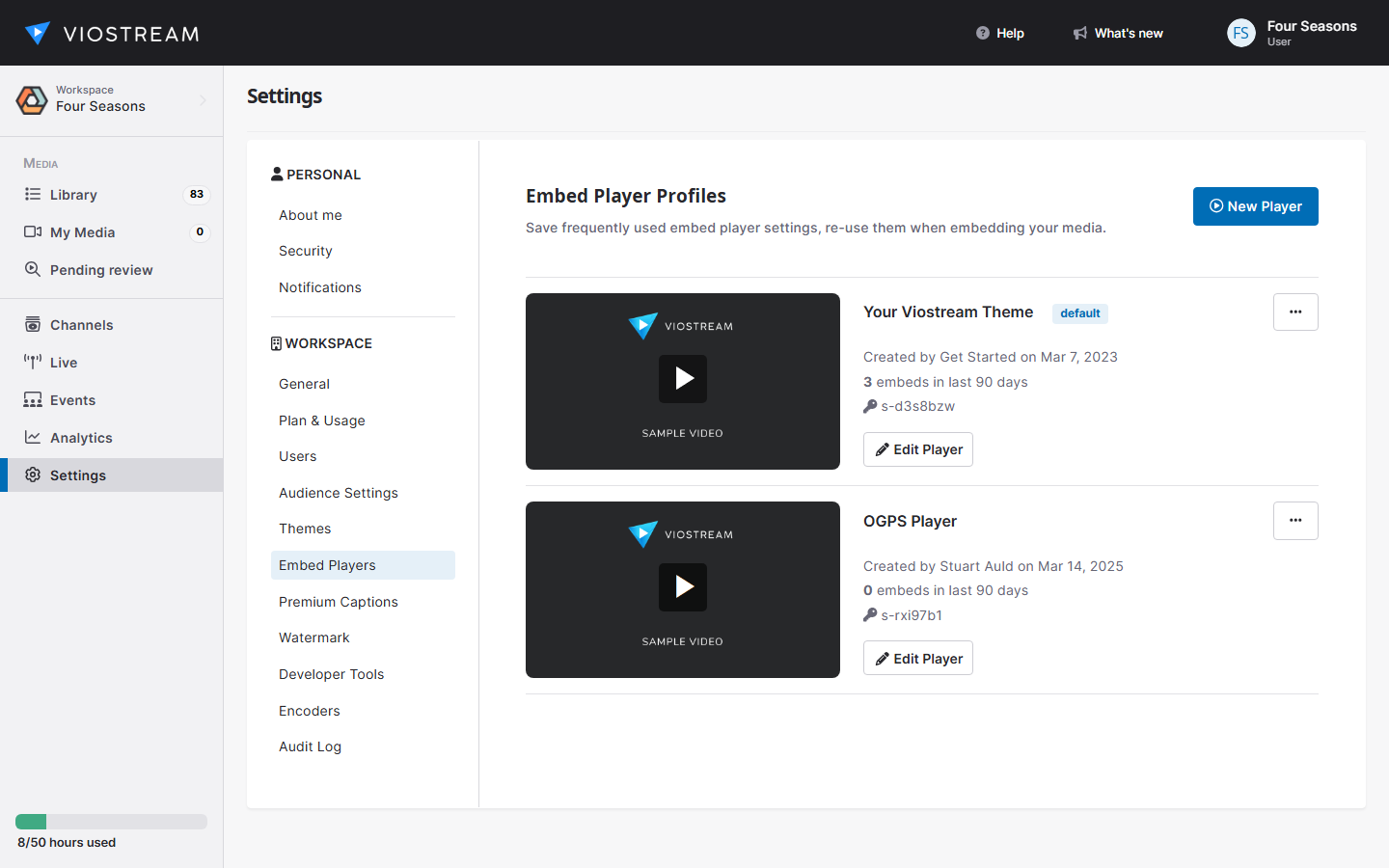This screenshot has height=868, width=1389.
Task: Open Pending review
Action: coord(101,270)
